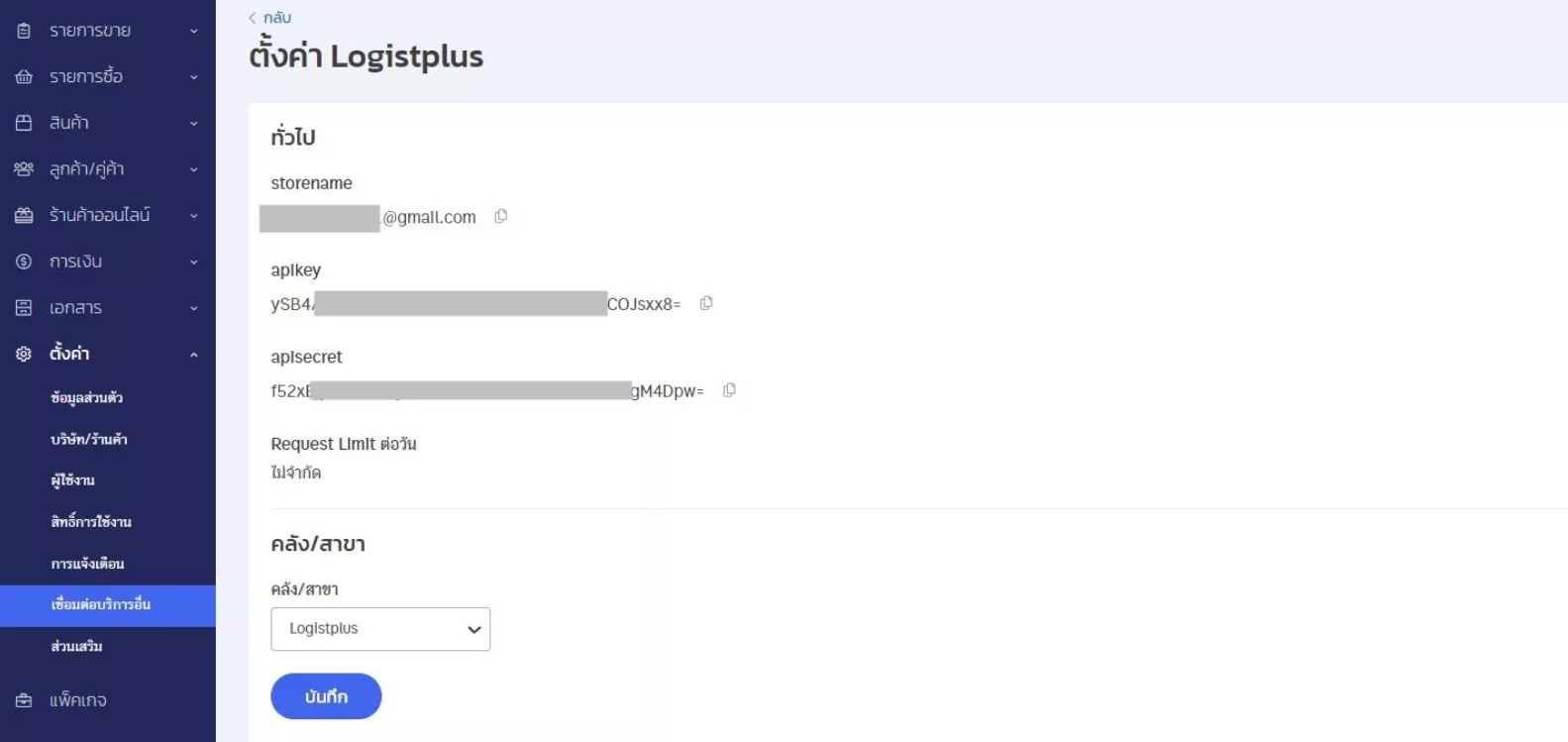Image resolution: width=1568 pixels, height=742 pixels.
Task: Expand the ลูกค้า/คู่ค้า menu chevron
Action: tap(194, 170)
